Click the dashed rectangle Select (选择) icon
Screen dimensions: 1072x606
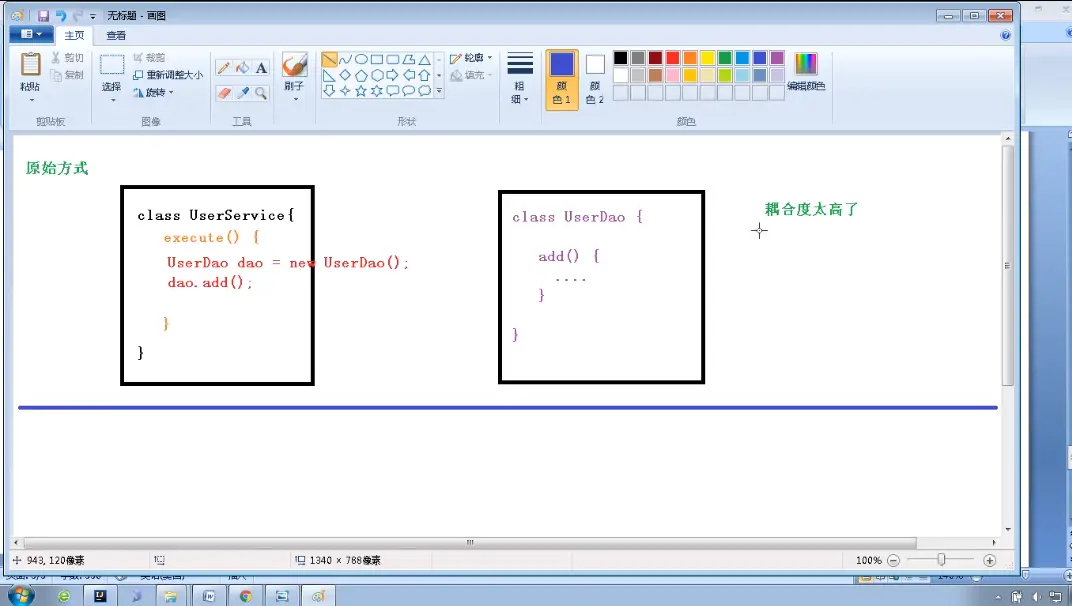click(x=112, y=64)
